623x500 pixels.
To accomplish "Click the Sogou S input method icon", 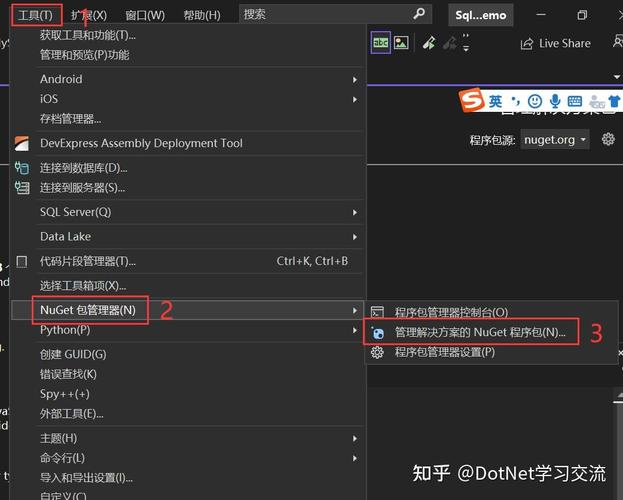I will pos(472,100).
